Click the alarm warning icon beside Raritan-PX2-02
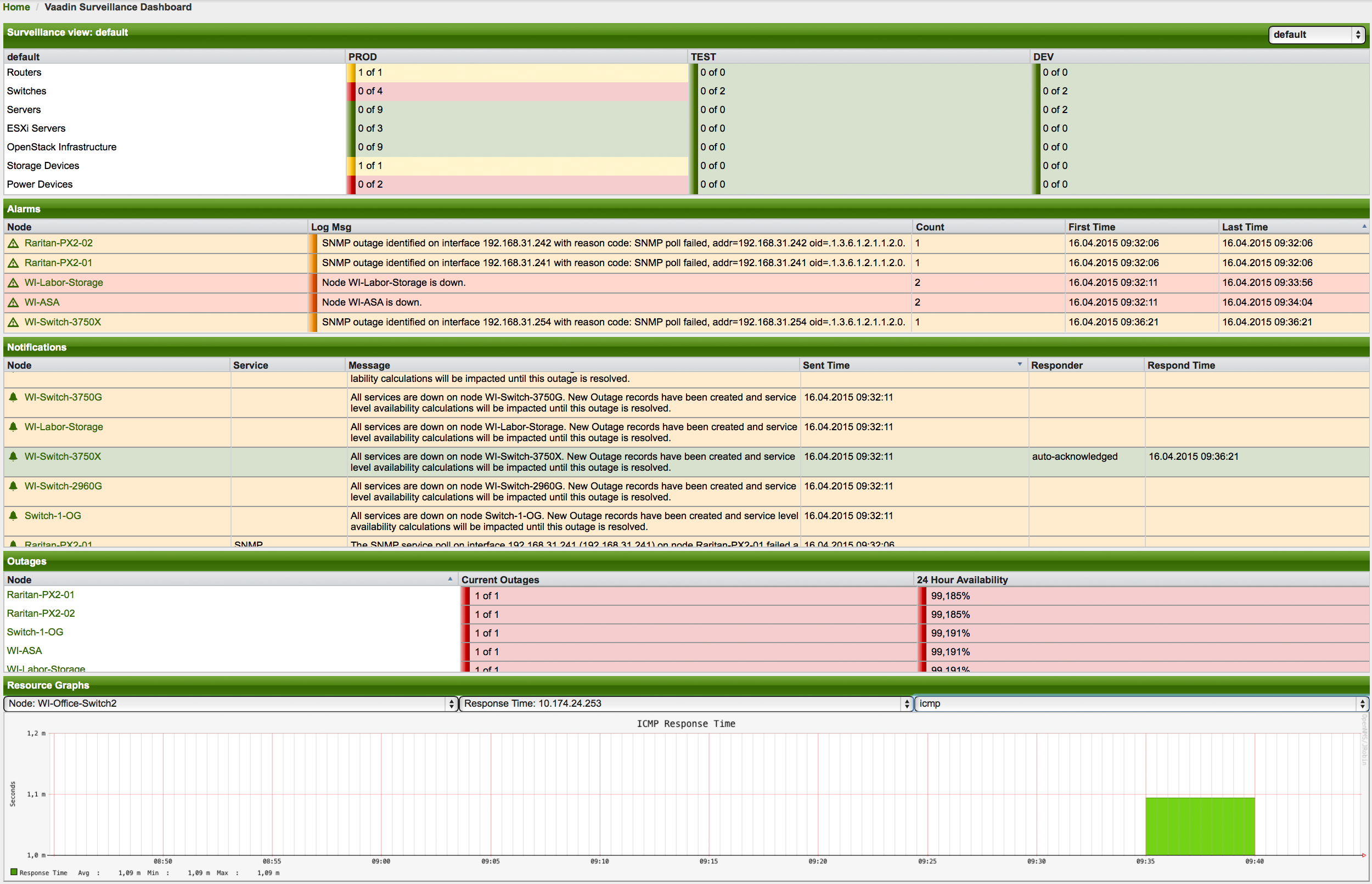The height and width of the screenshot is (884, 1372). (13, 244)
